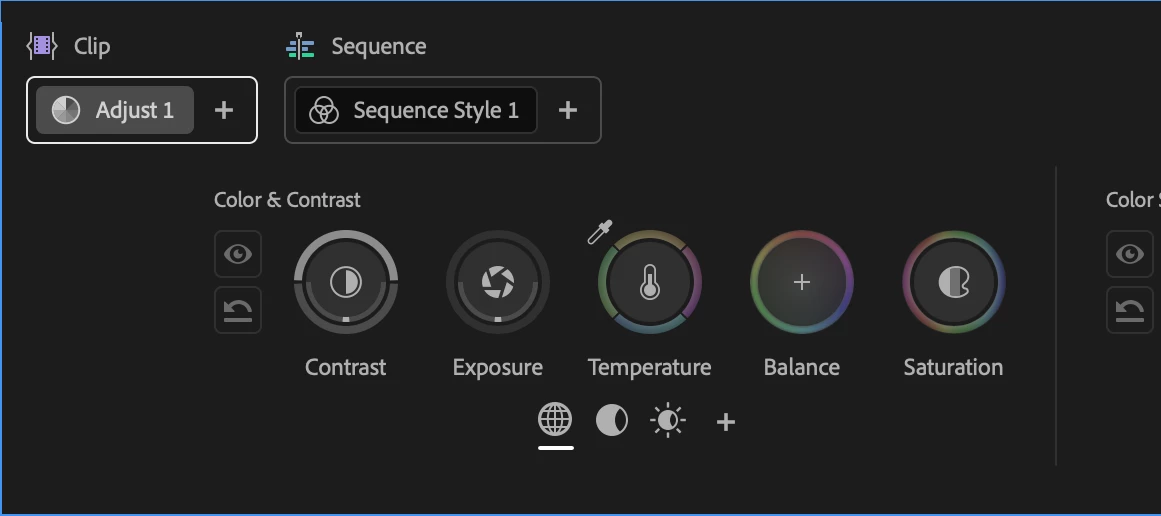Add a new sequence style with plus

tap(567, 110)
